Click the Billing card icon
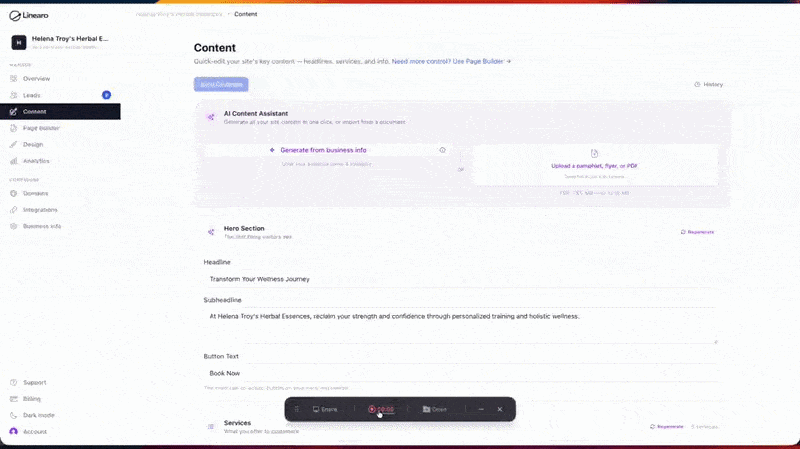Image resolution: width=800 pixels, height=449 pixels. (x=14, y=398)
